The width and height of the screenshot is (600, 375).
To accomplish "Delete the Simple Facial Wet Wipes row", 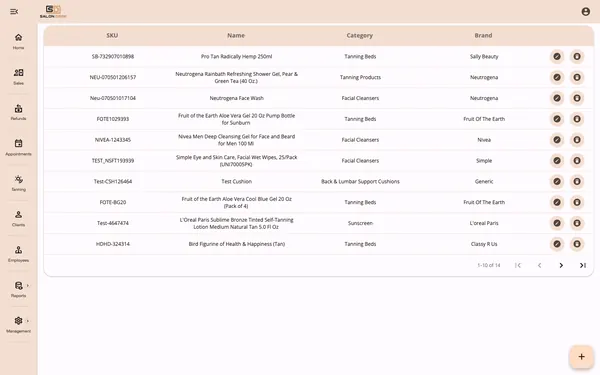I will click(x=577, y=161).
